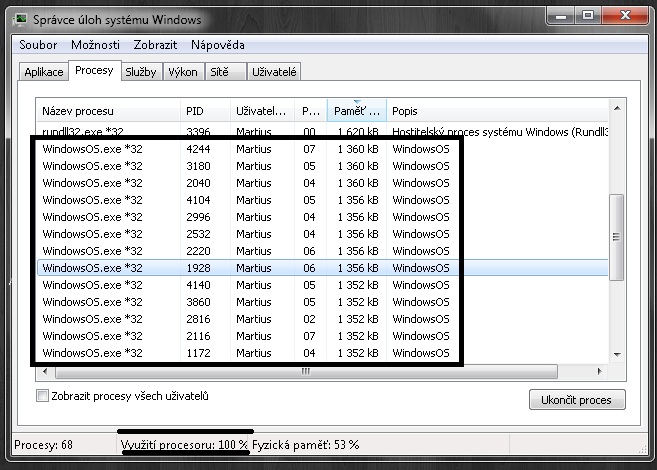Sort by Název procesu column header

pyautogui.click(x=108, y=111)
